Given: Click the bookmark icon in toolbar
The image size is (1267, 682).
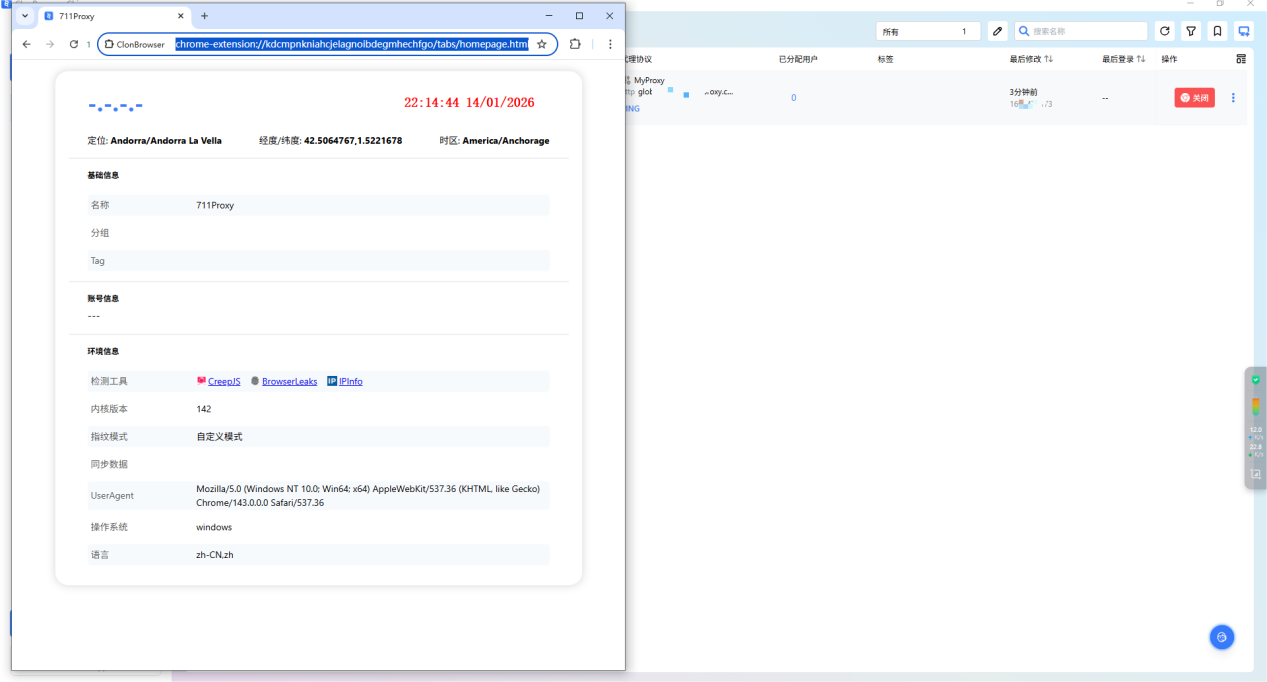Looking at the screenshot, I should coord(1217,32).
